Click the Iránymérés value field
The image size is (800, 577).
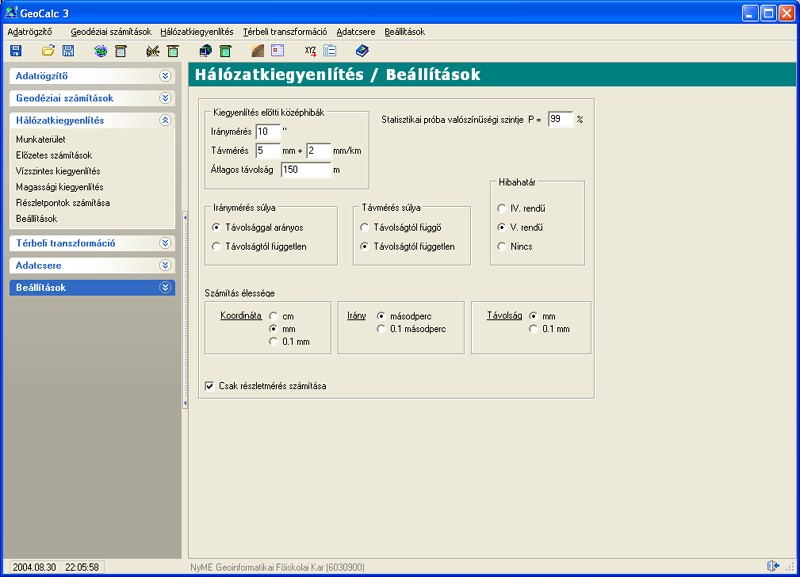pos(268,132)
